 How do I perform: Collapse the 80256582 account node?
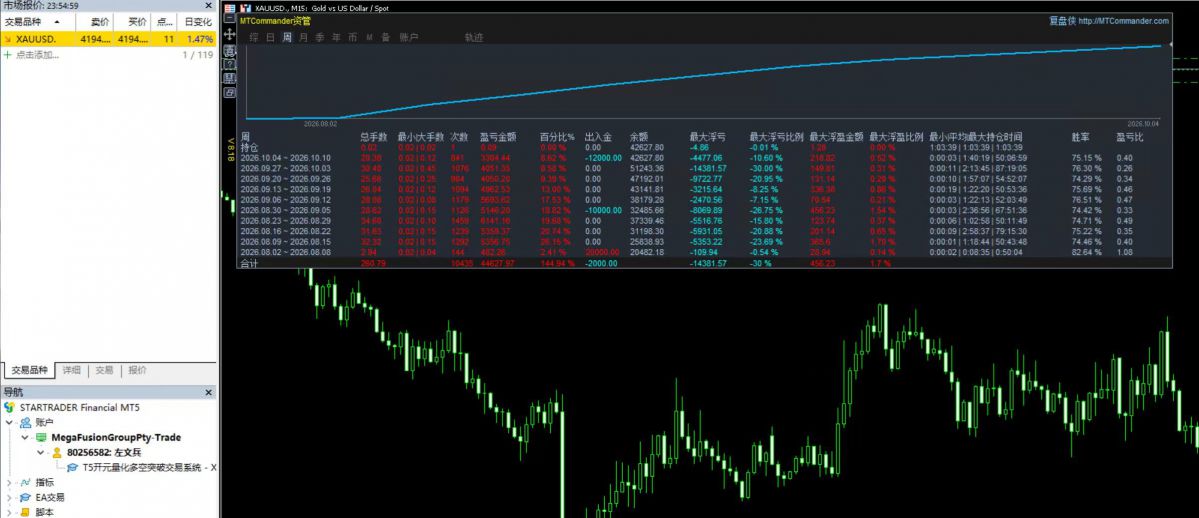(x=41, y=452)
